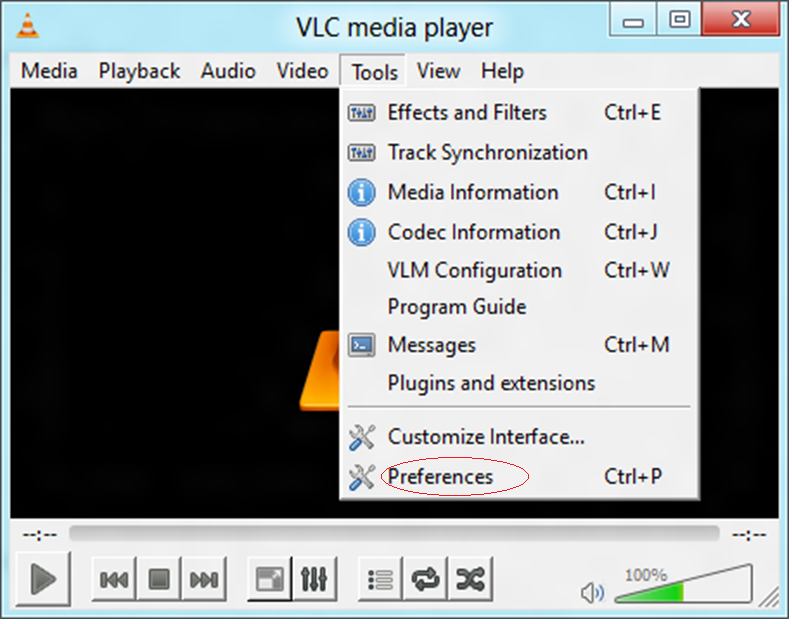Click the Play button

pos(43,579)
